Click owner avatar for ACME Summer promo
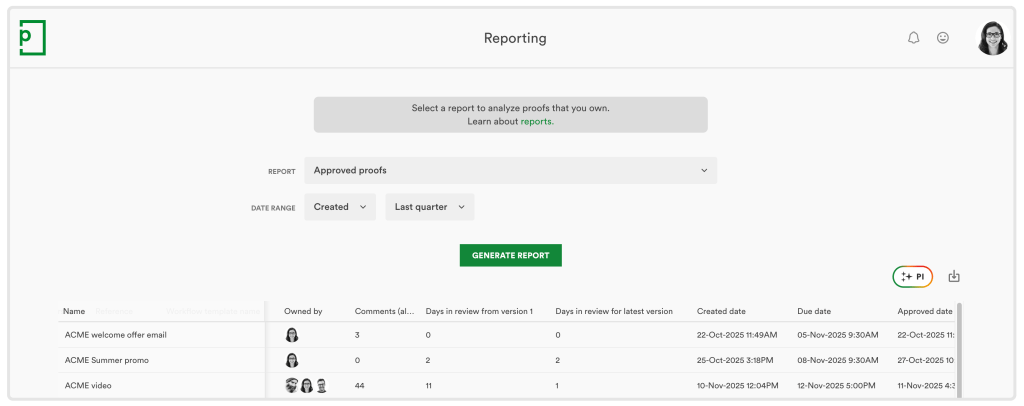 (x=292, y=360)
